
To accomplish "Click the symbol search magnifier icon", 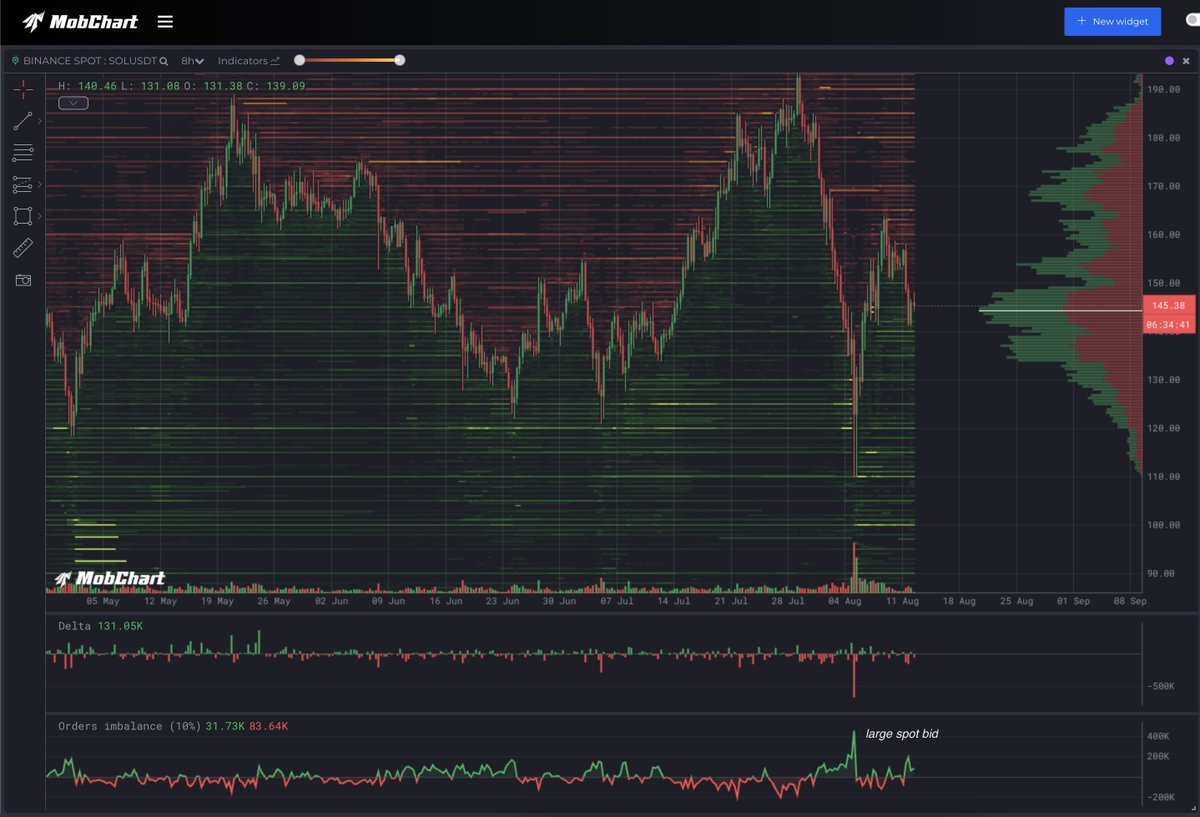I will click(163, 61).
